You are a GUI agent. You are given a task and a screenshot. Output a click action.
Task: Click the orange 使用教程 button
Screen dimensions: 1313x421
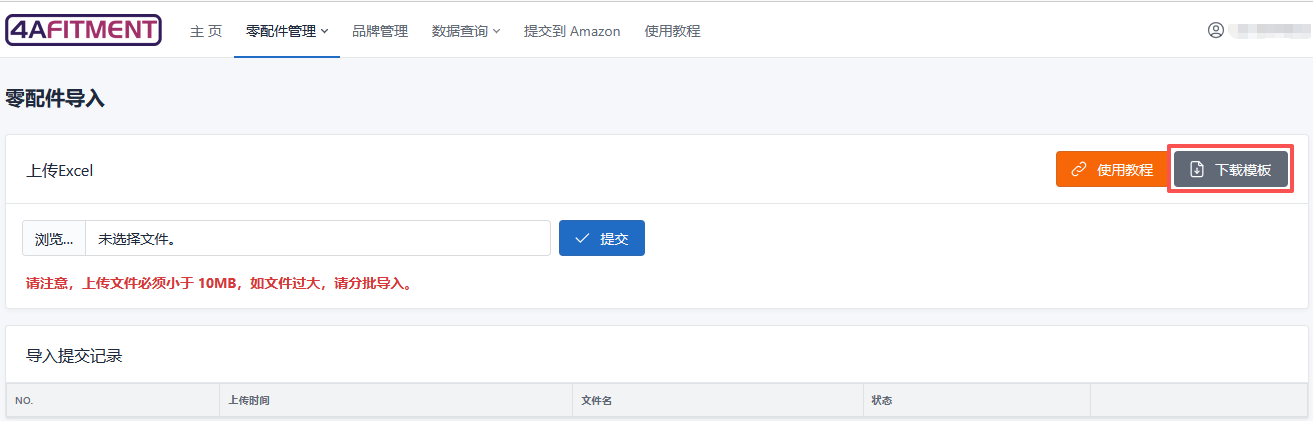[1111, 170]
